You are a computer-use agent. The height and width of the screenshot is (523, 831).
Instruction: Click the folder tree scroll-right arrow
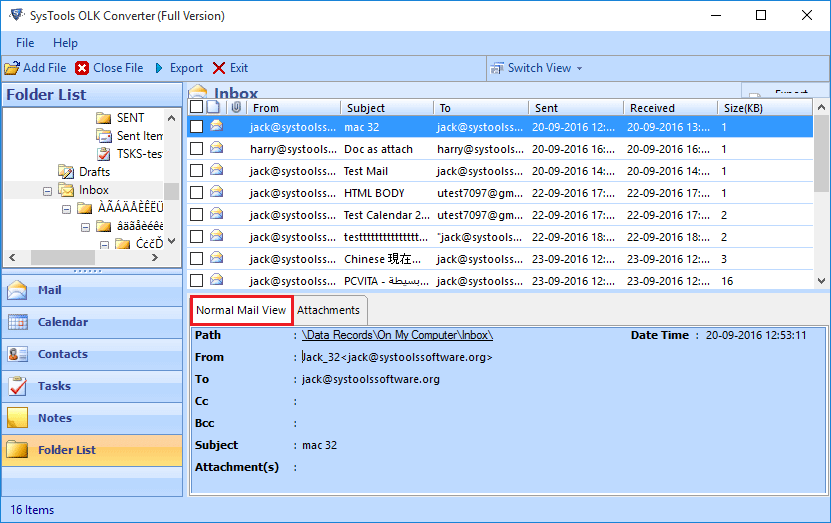click(x=155, y=258)
